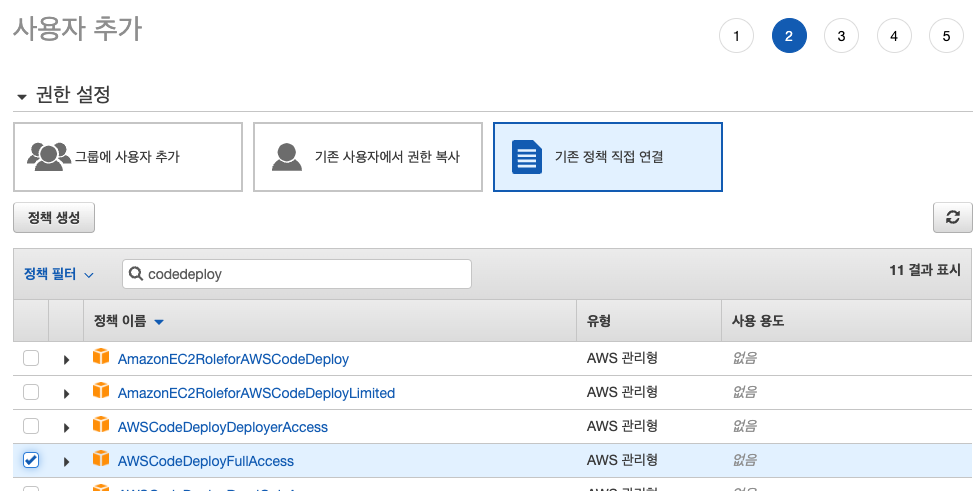The height and width of the screenshot is (491, 980).
Task: Click the orange box icon for AWSCodeDeployFullAccess
Action: [101, 459]
